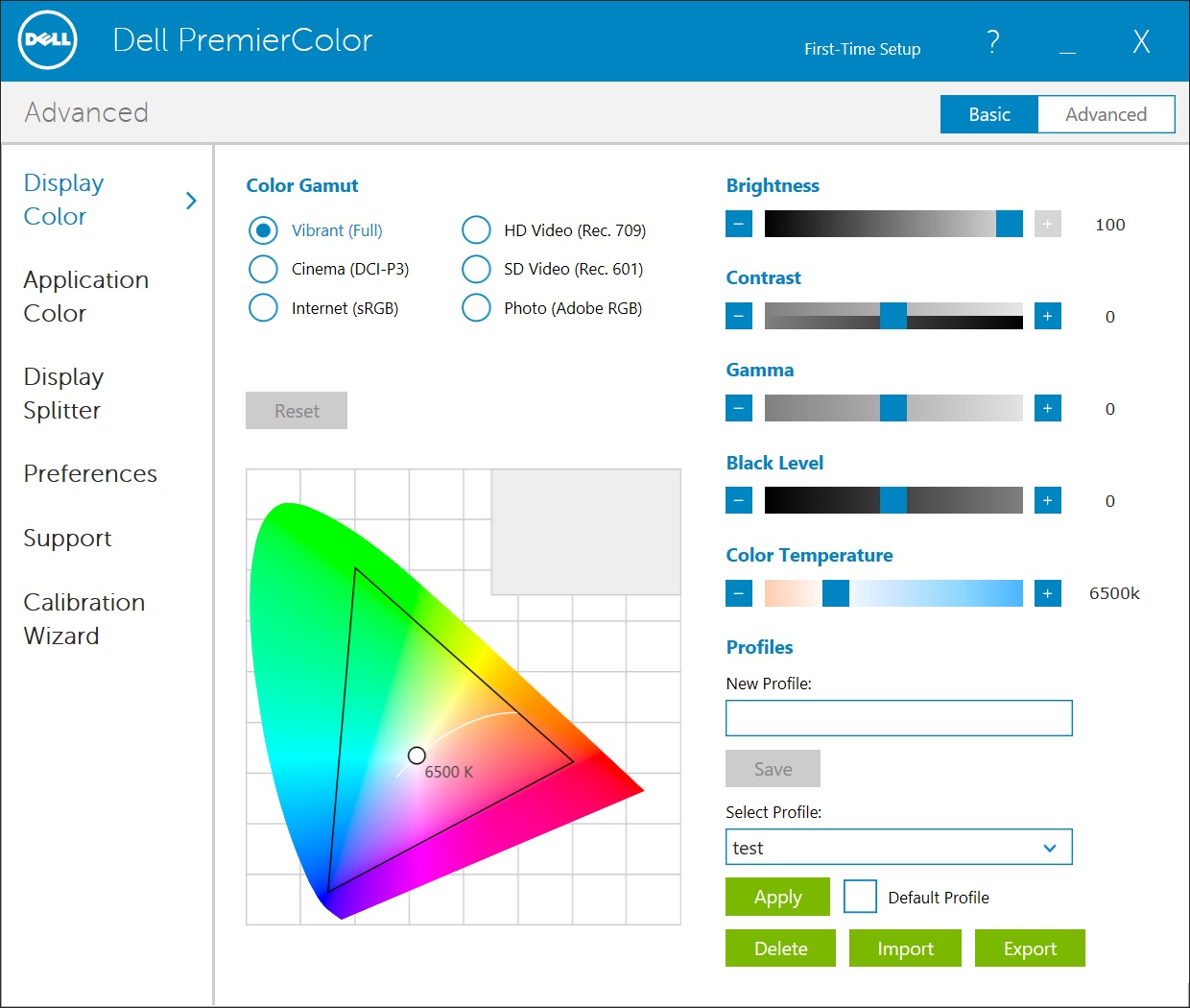Screen dimensions: 1190x1008
Task: Raise Color Temperature with plus icon
Action: pos(1047,593)
